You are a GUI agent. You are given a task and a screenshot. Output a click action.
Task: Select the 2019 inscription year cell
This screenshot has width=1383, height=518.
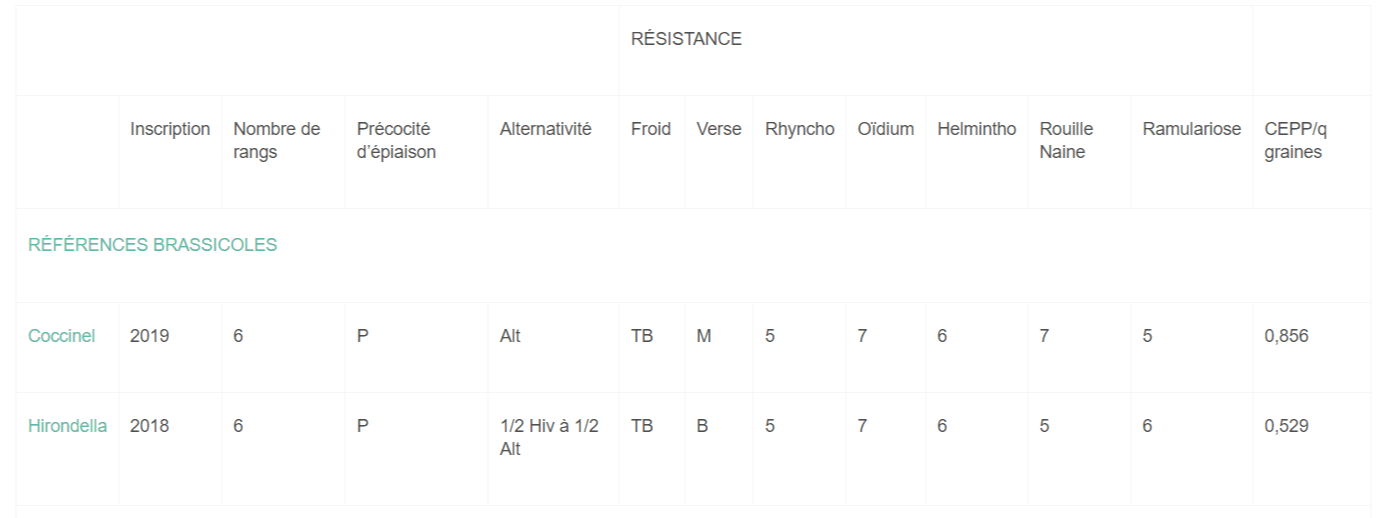[x=149, y=336]
